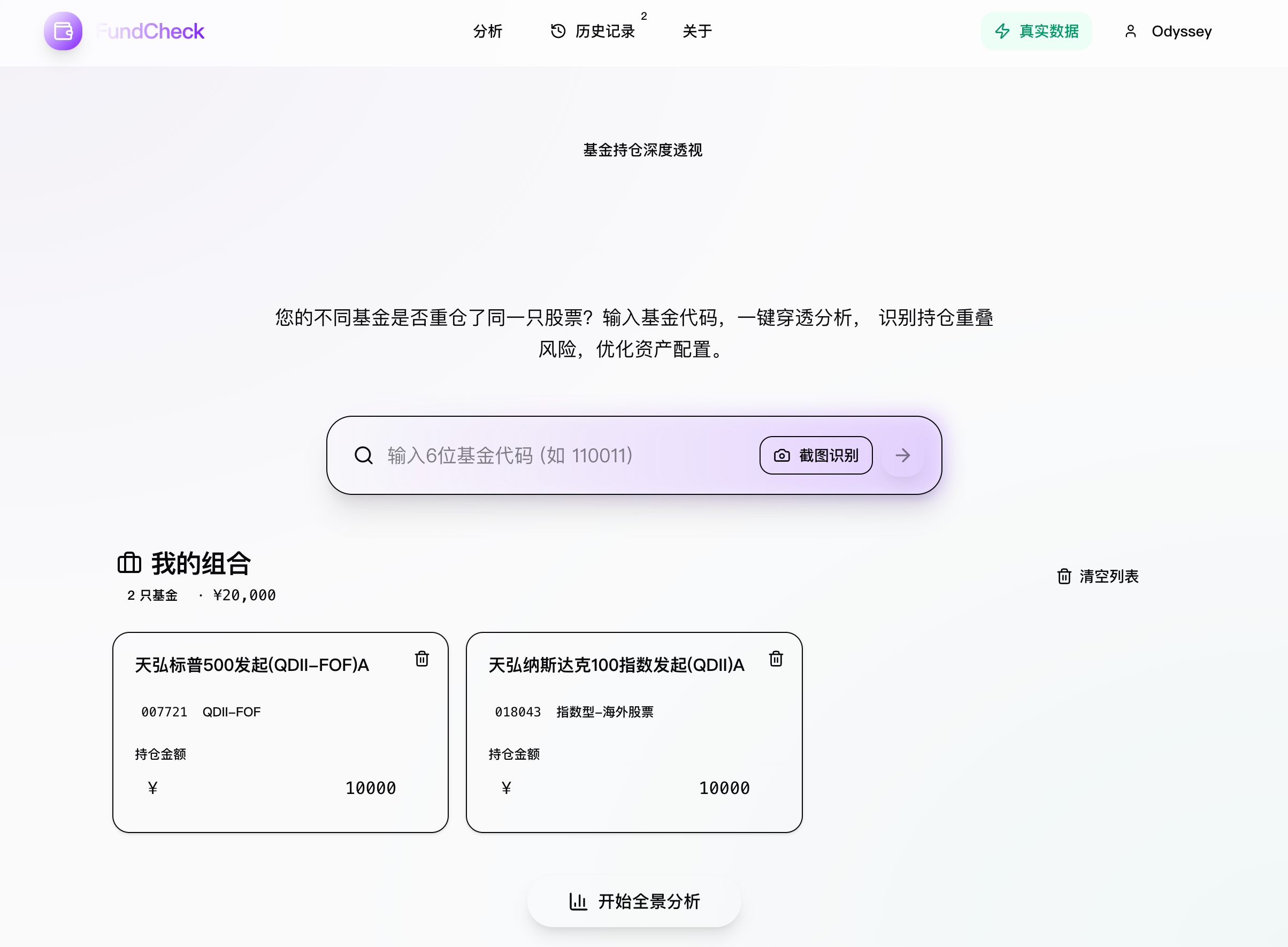1288x947 pixels.
Task: Click the user profile icon beside Odyssey
Action: tap(1130, 32)
